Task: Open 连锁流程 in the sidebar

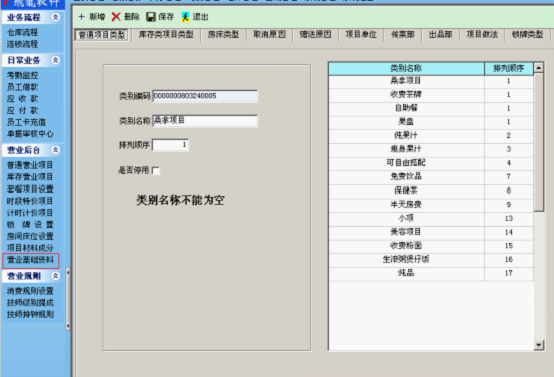Action: [22, 45]
